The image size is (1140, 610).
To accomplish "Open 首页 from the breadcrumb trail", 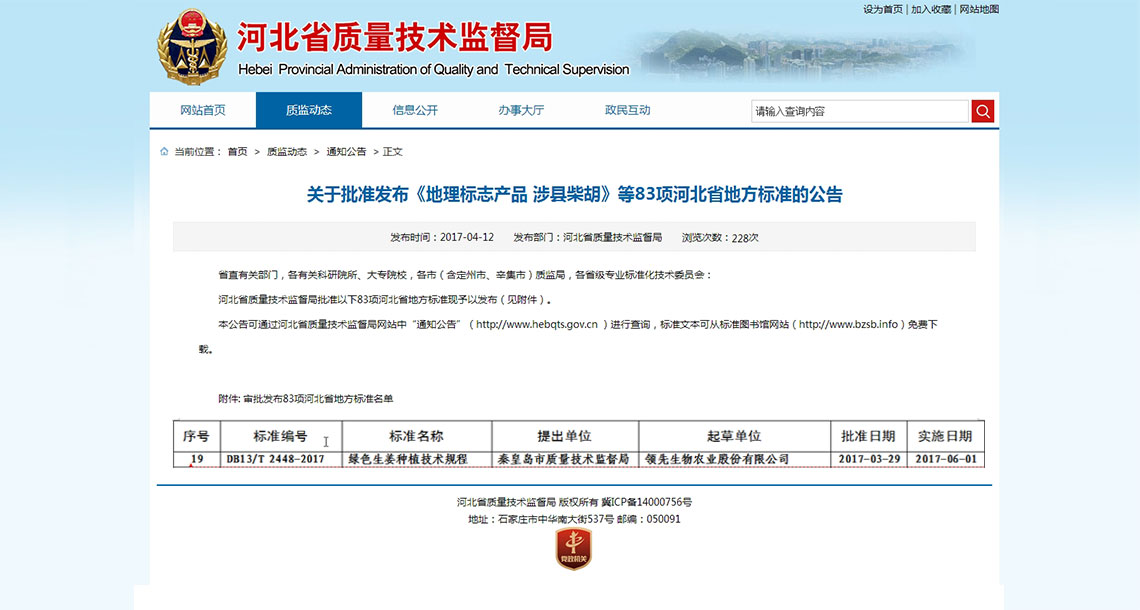I will [x=237, y=150].
